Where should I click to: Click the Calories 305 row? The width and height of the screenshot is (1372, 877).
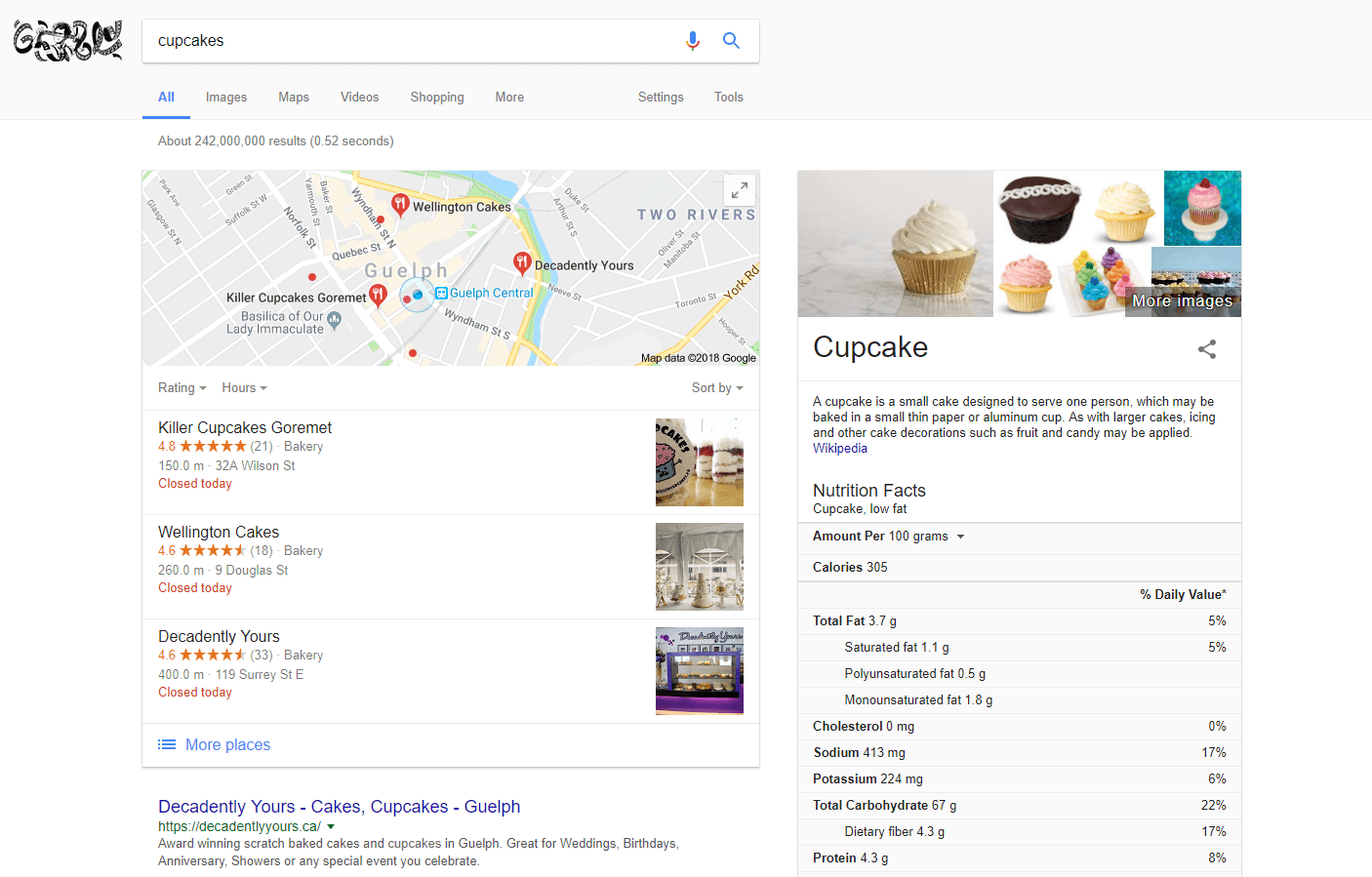pos(1020,567)
